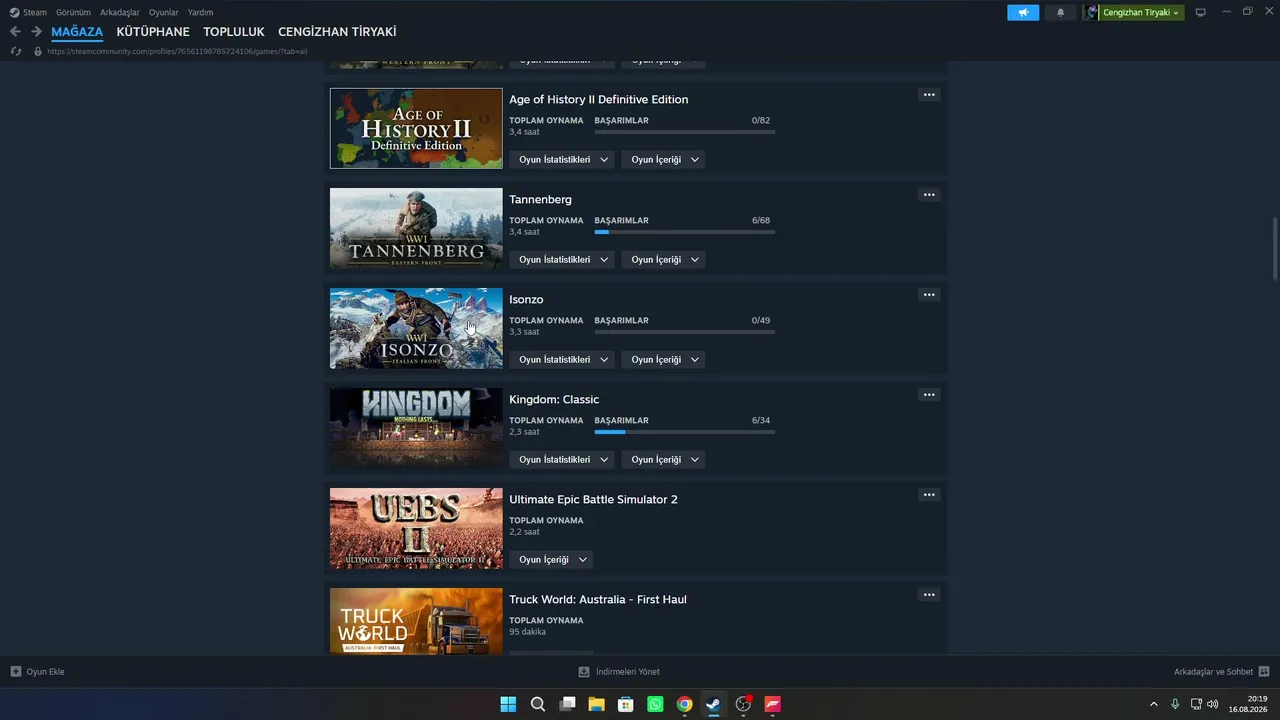Click the Tannenberg game thumbnail
Screen dimensions: 1280x720
point(416,228)
